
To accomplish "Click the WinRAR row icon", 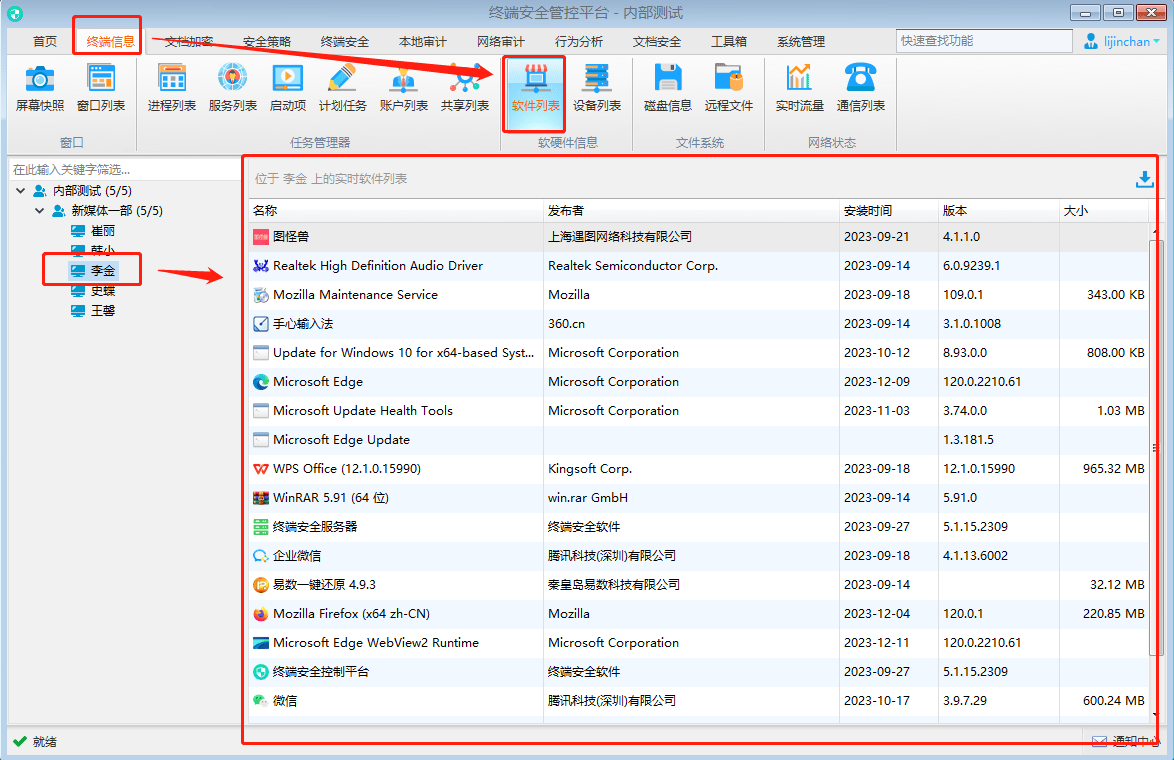I will (261, 498).
